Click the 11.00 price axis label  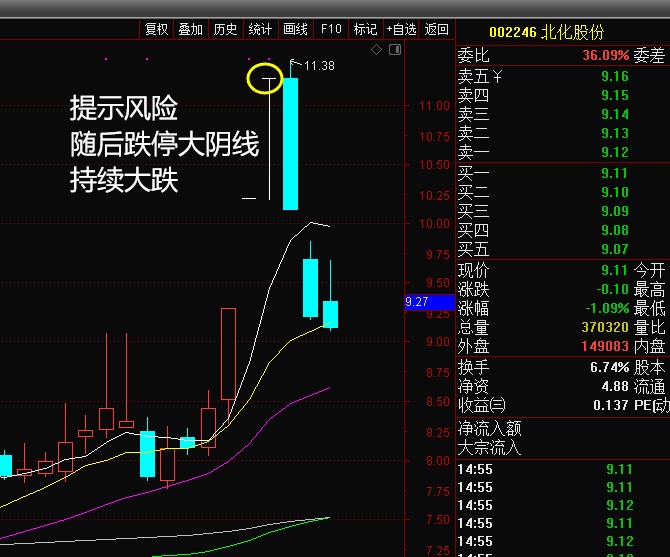tap(435, 106)
